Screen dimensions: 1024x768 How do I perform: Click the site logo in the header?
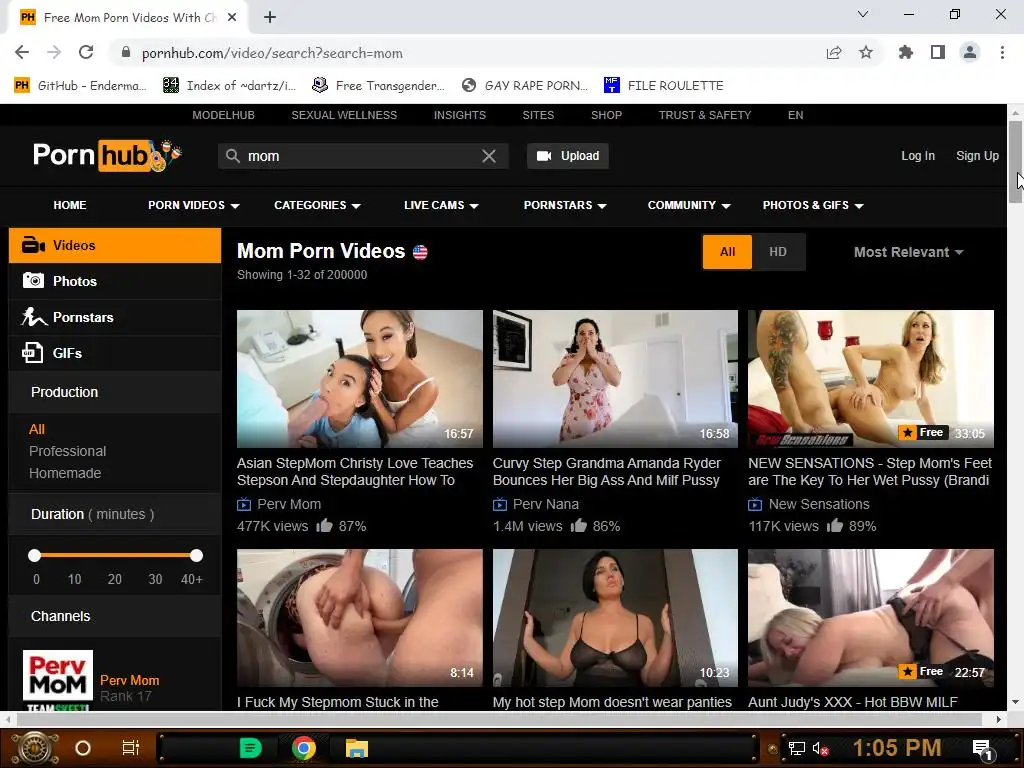pos(107,155)
